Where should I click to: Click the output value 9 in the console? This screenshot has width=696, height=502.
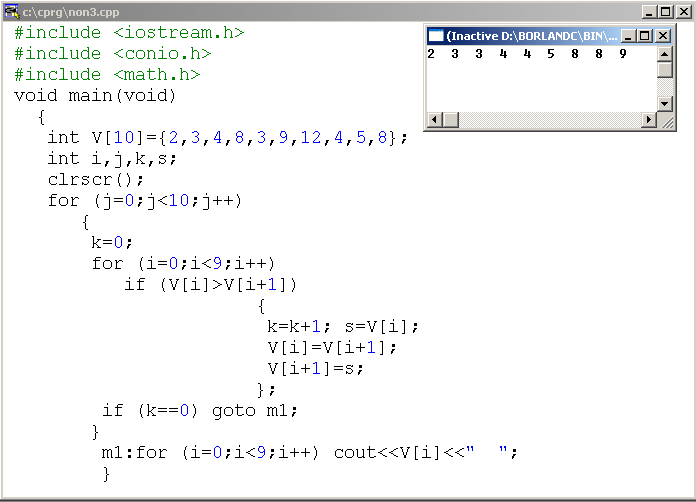tap(623, 54)
